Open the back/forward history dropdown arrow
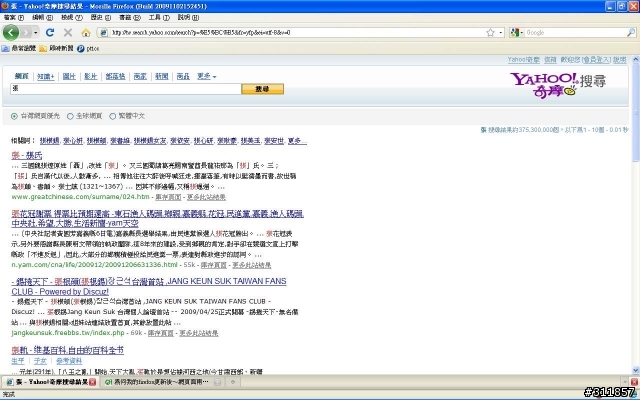 (36, 33)
